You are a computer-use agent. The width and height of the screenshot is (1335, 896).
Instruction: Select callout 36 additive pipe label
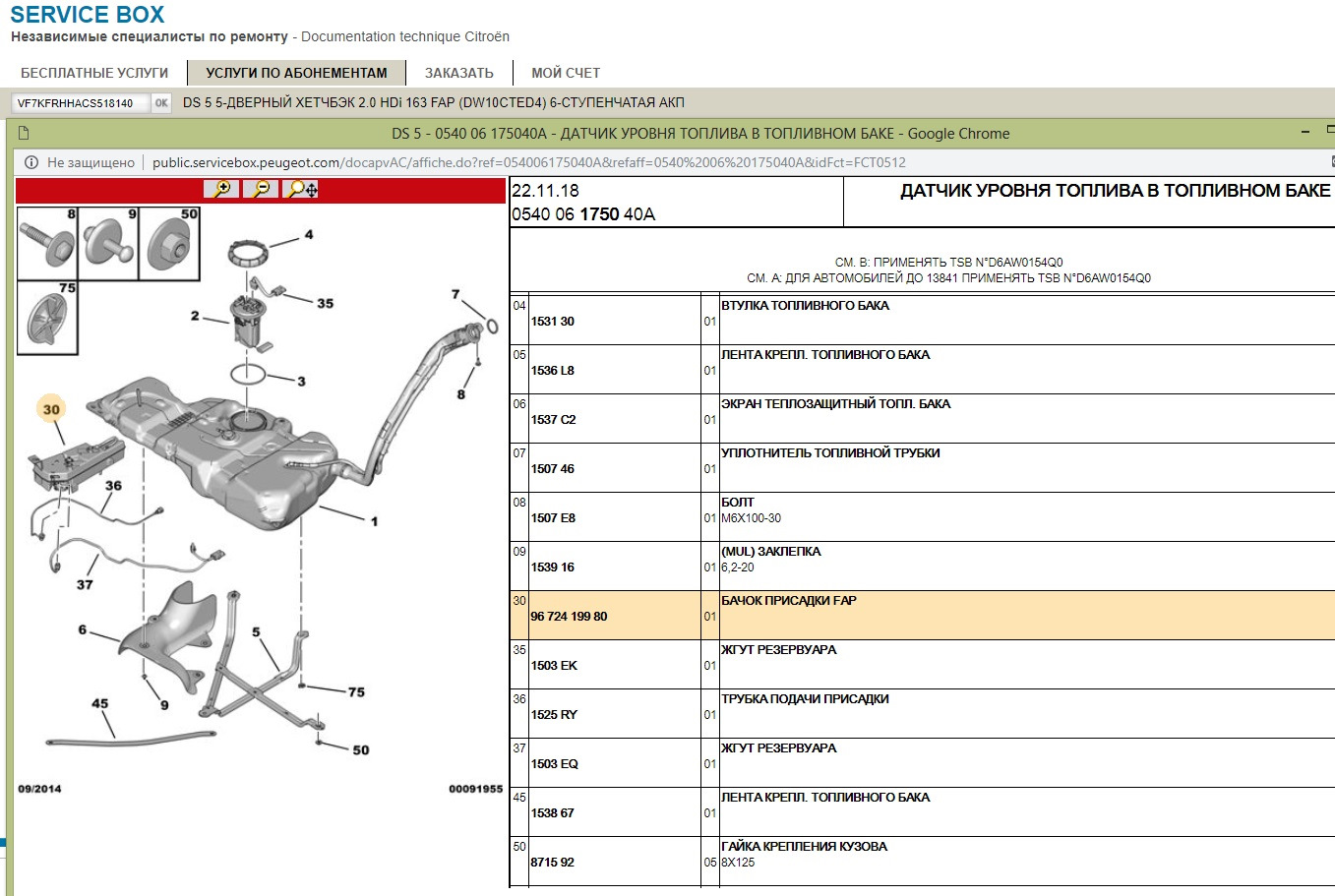(x=113, y=485)
